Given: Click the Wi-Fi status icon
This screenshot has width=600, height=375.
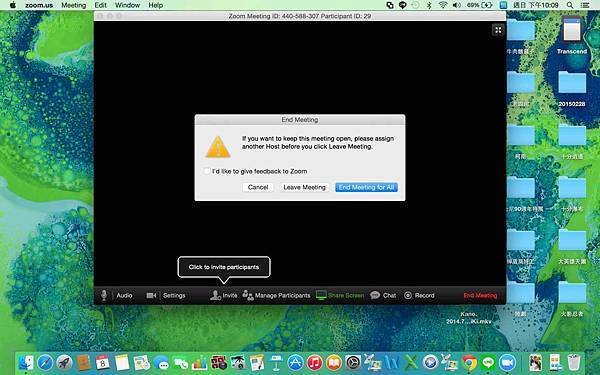Looking at the screenshot, I should tap(443, 5).
